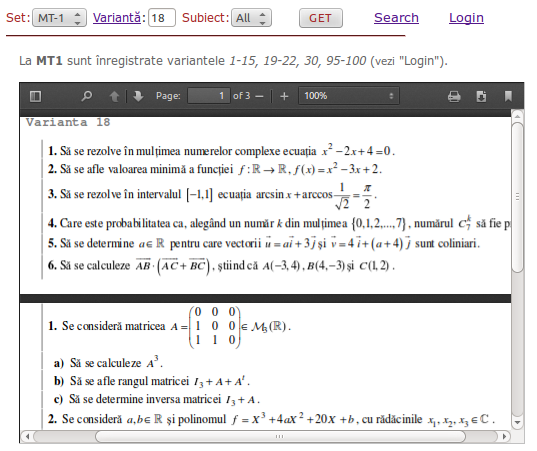Click the 'La MT1 sunt înregistrate variantele' notice
The image size is (537, 451).
tap(234, 61)
